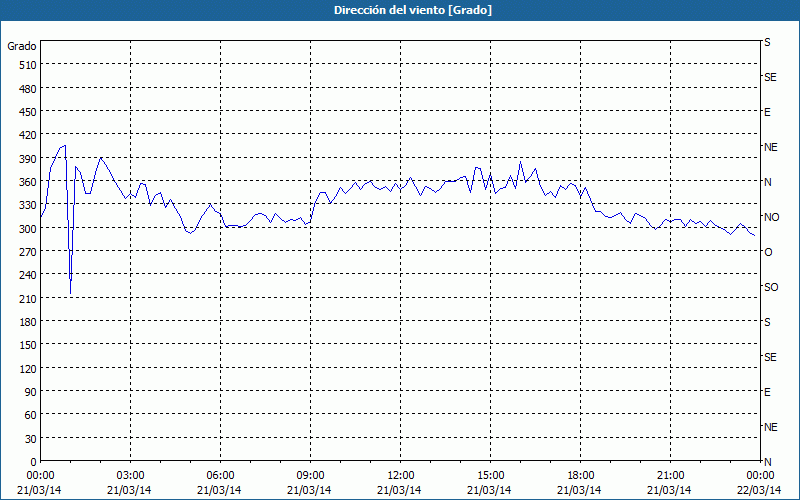800x500 pixels.
Task: Click the O compass label on right axis
Action: [x=768, y=253]
